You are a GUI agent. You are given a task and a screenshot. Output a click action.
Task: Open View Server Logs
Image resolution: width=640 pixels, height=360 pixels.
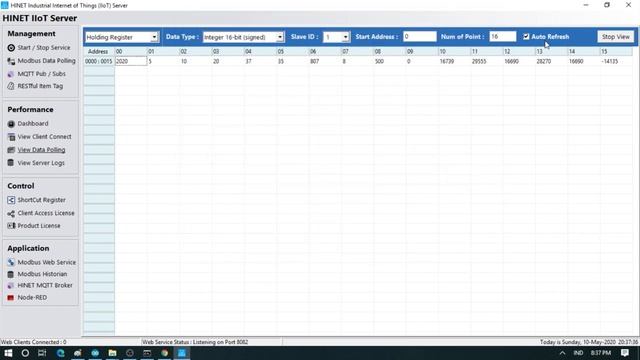pyautogui.click(x=41, y=163)
